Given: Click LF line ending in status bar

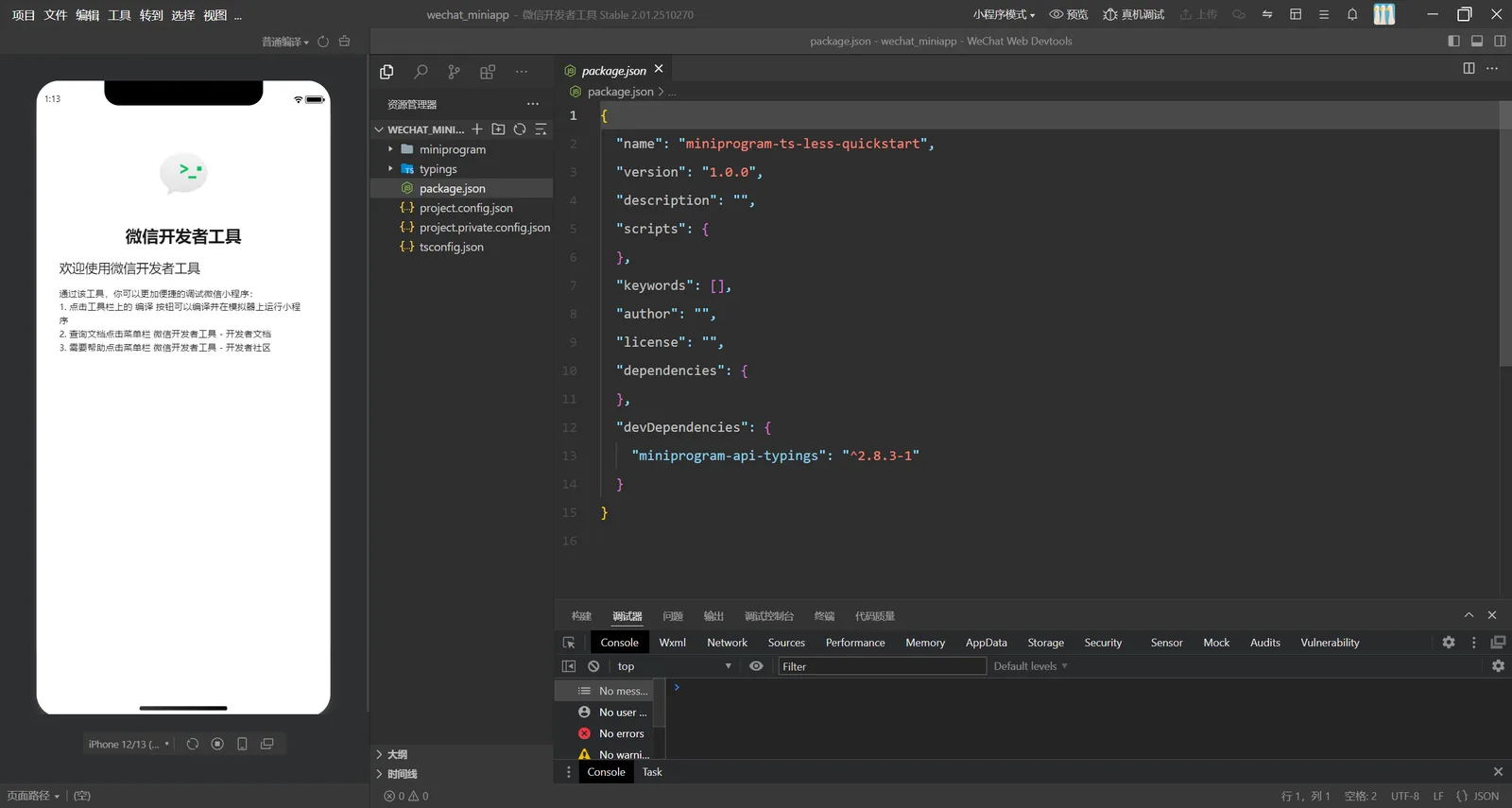Looking at the screenshot, I should (1438, 796).
